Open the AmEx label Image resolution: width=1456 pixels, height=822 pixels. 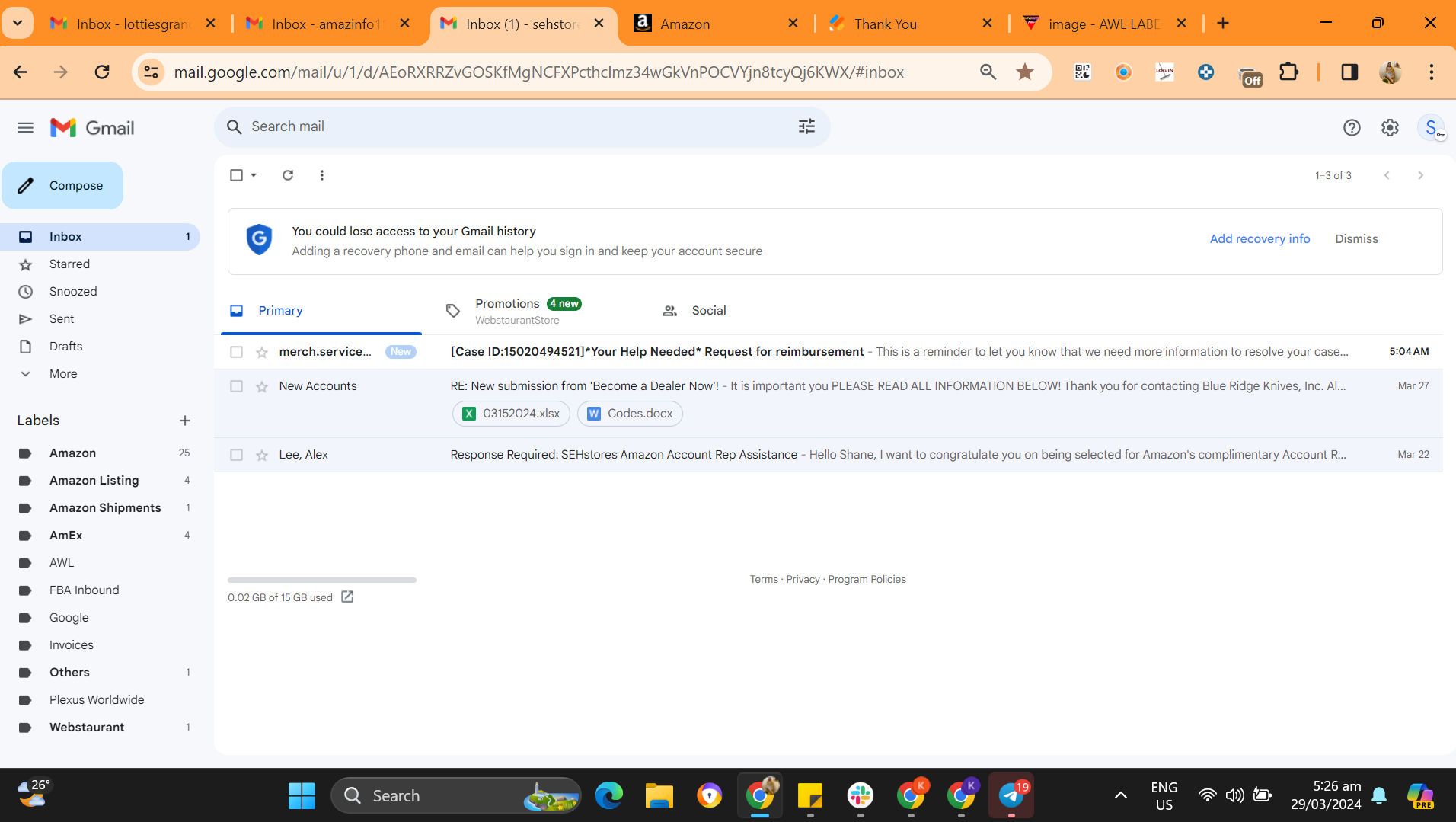tap(66, 536)
